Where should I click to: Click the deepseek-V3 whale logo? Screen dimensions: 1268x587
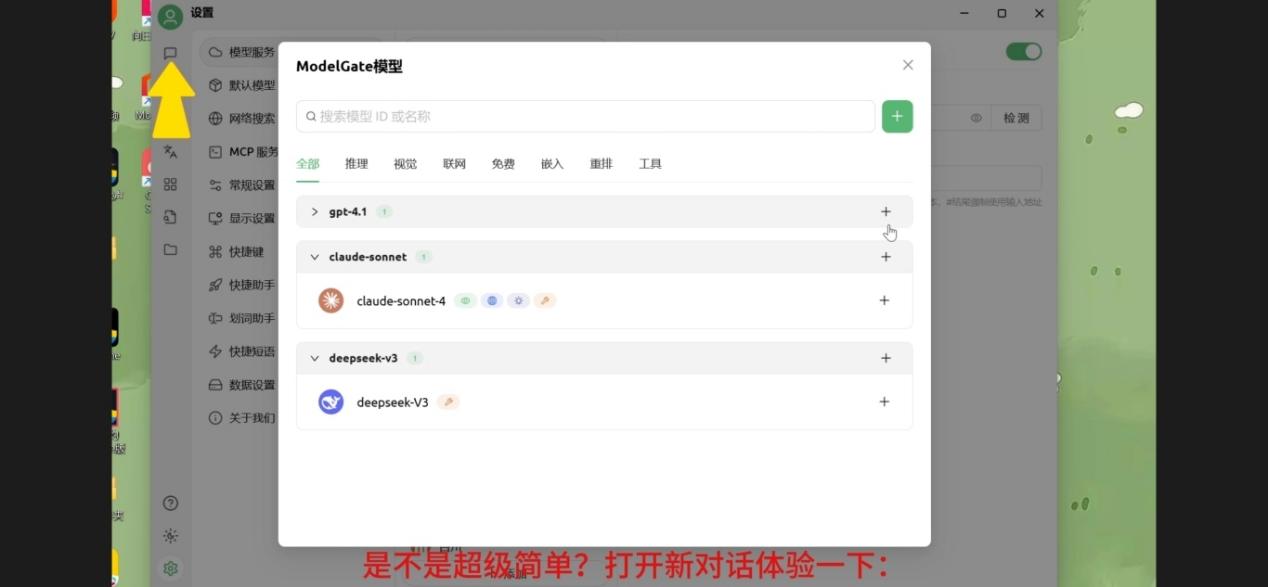[x=331, y=402]
